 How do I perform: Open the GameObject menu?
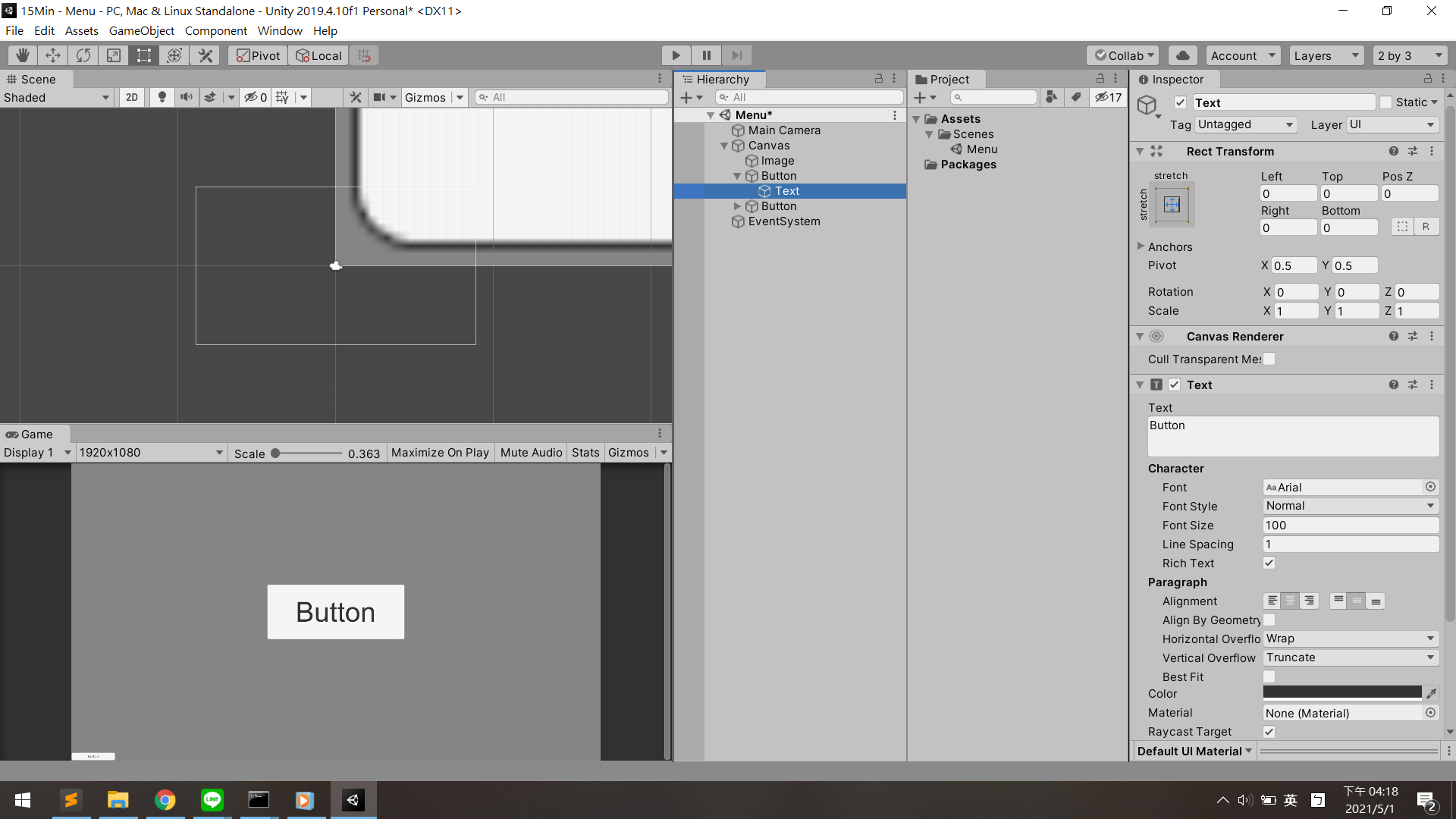click(x=141, y=30)
